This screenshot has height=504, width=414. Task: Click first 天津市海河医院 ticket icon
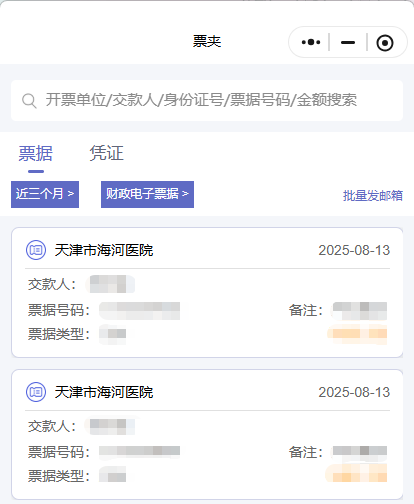(x=36, y=250)
